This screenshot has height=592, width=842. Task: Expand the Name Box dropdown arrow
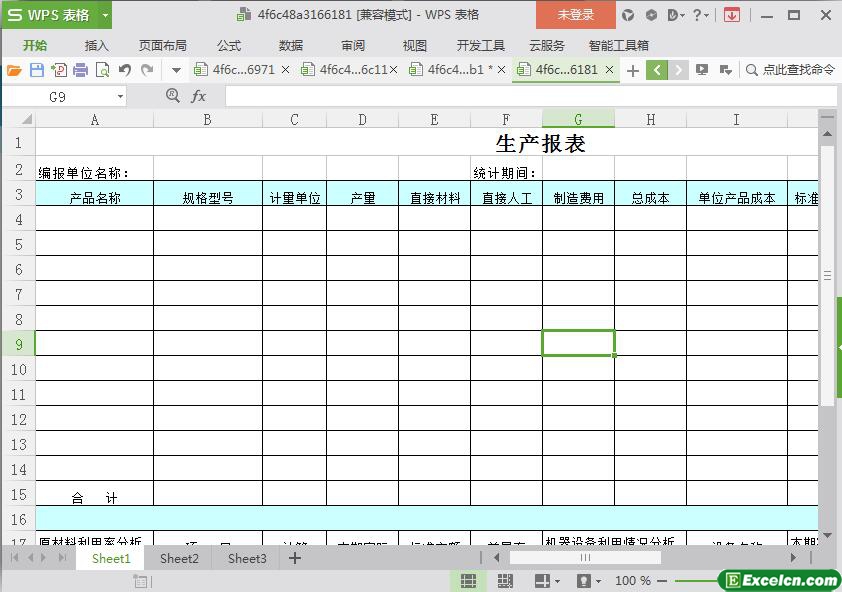[120, 97]
